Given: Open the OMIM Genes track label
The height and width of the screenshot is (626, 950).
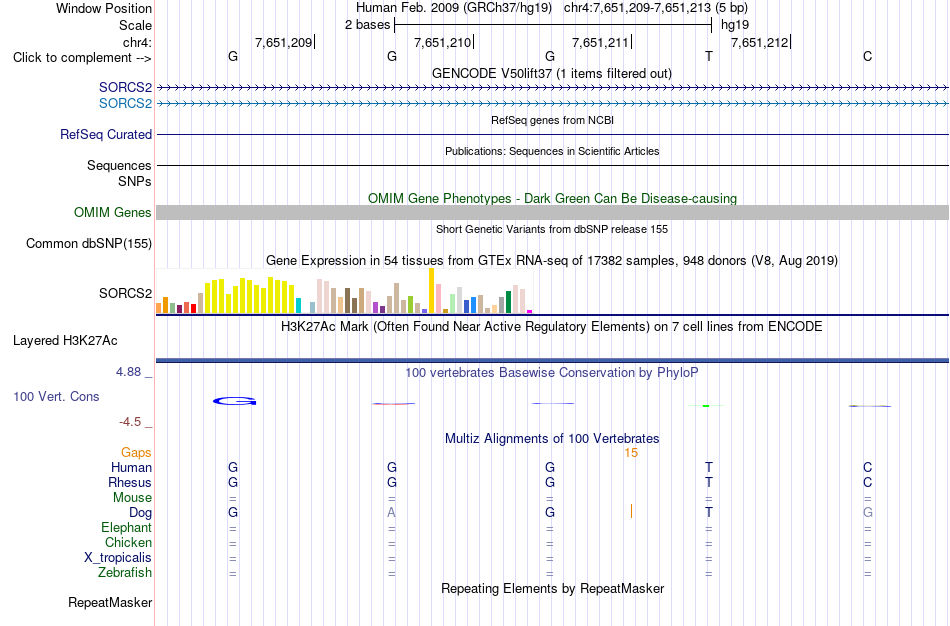Looking at the screenshot, I should (113, 213).
